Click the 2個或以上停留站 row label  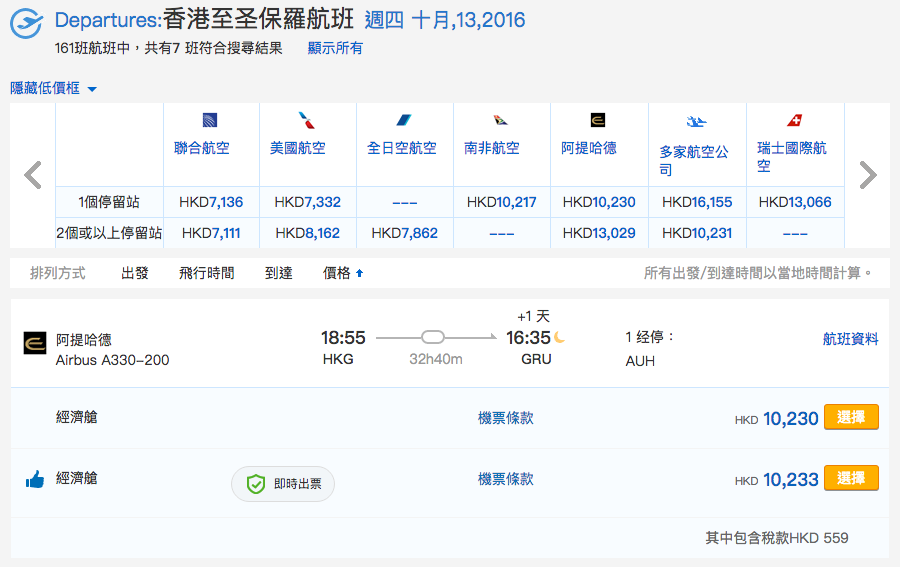pos(109,233)
